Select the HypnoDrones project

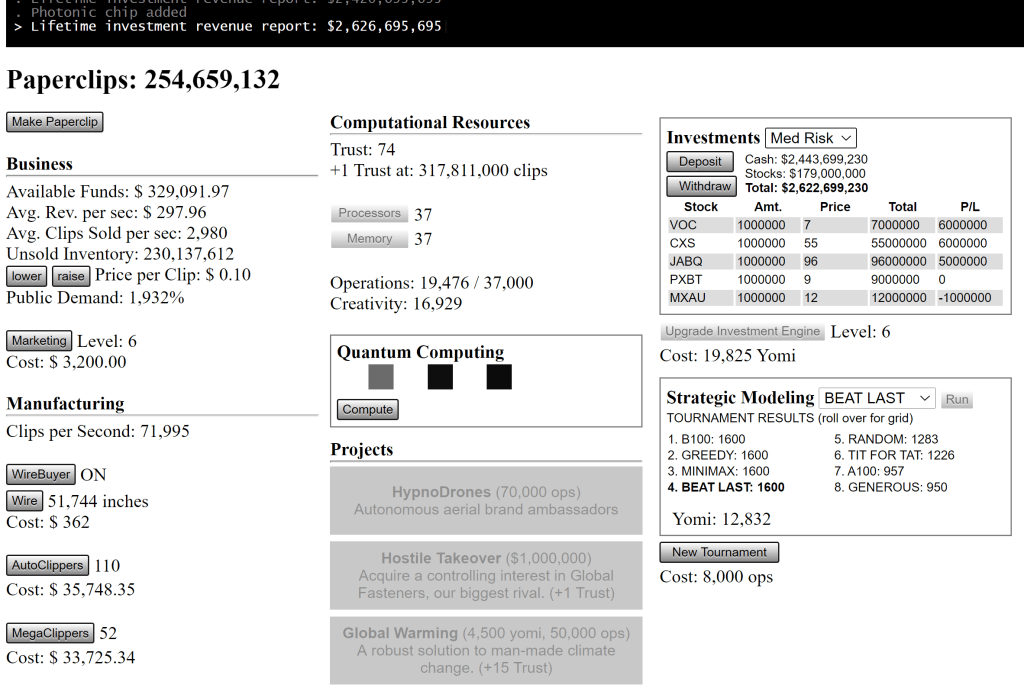pyautogui.click(x=486, y=500)
